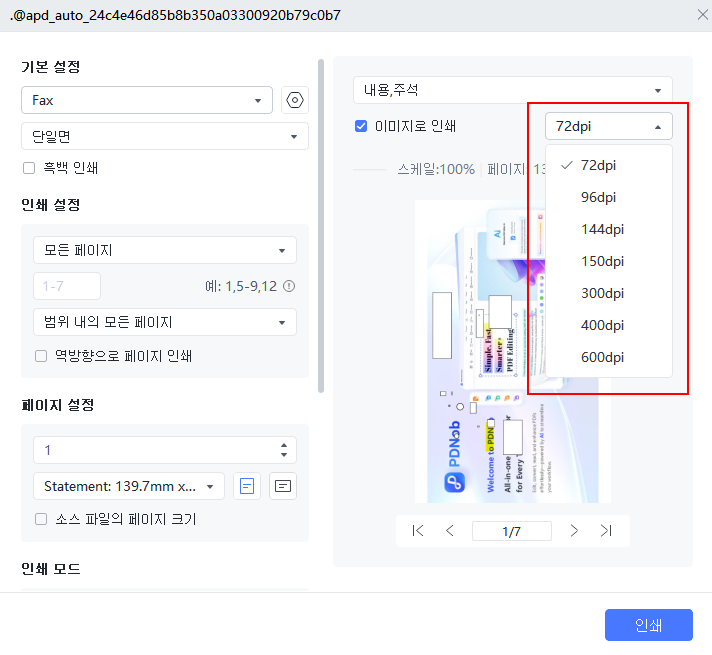Click the 인쇄 print button
712x655 pixels.
pos(648,625)
